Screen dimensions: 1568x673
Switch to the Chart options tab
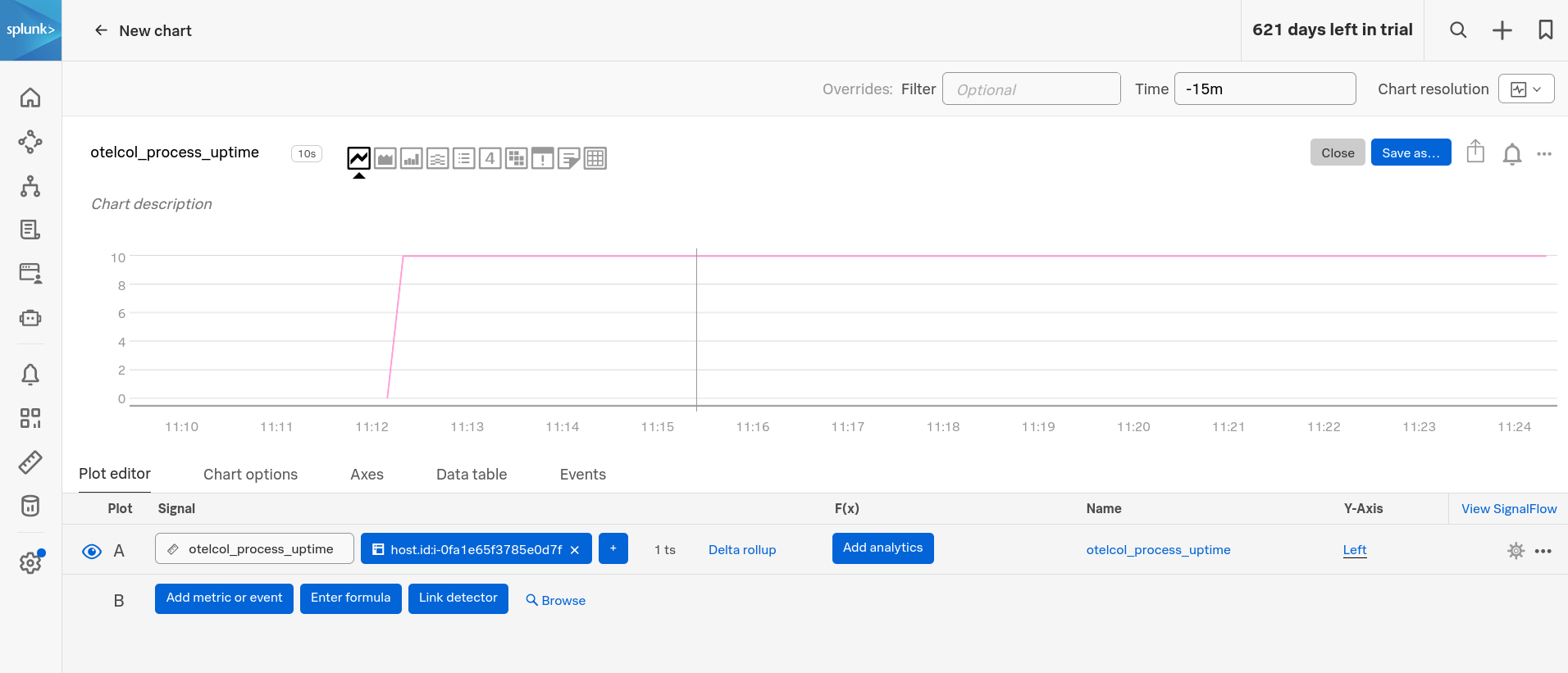pos(250,475)
